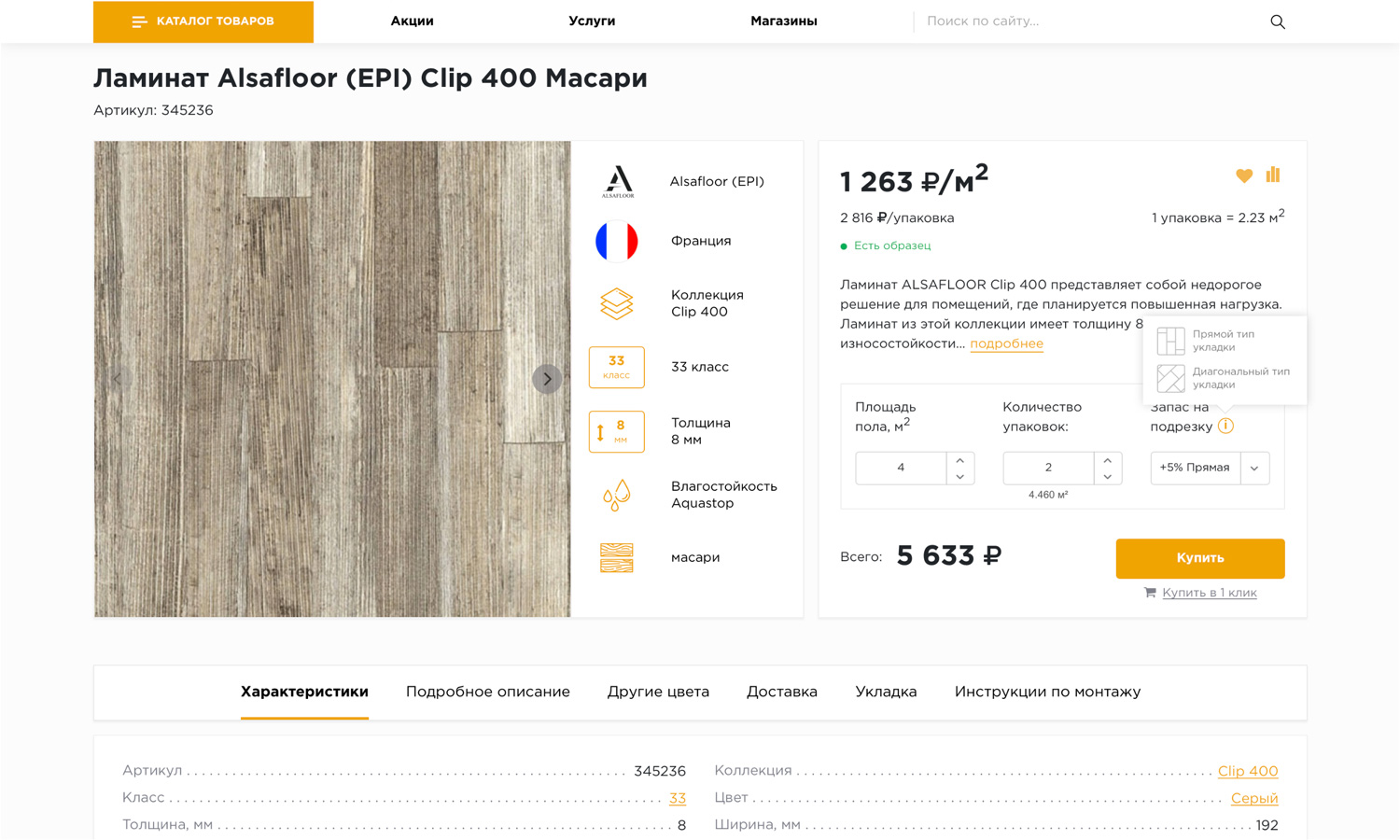This screenshot has width=1400, height=840.
Task: Switch to the Другие цвета tab
Action: pyautogui.click(x=658, y=692)
